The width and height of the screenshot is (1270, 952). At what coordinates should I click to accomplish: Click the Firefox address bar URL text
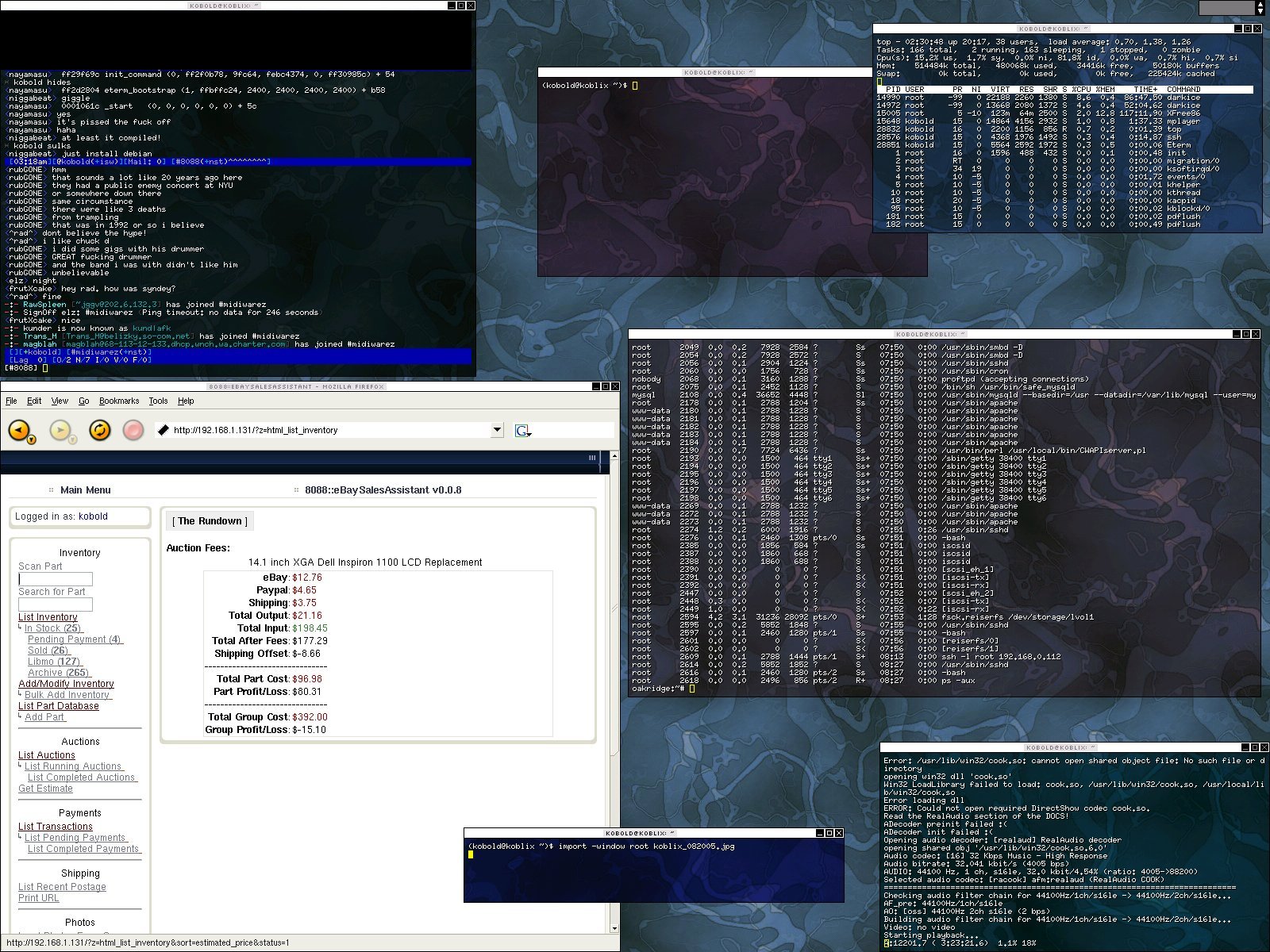(256, 430)
